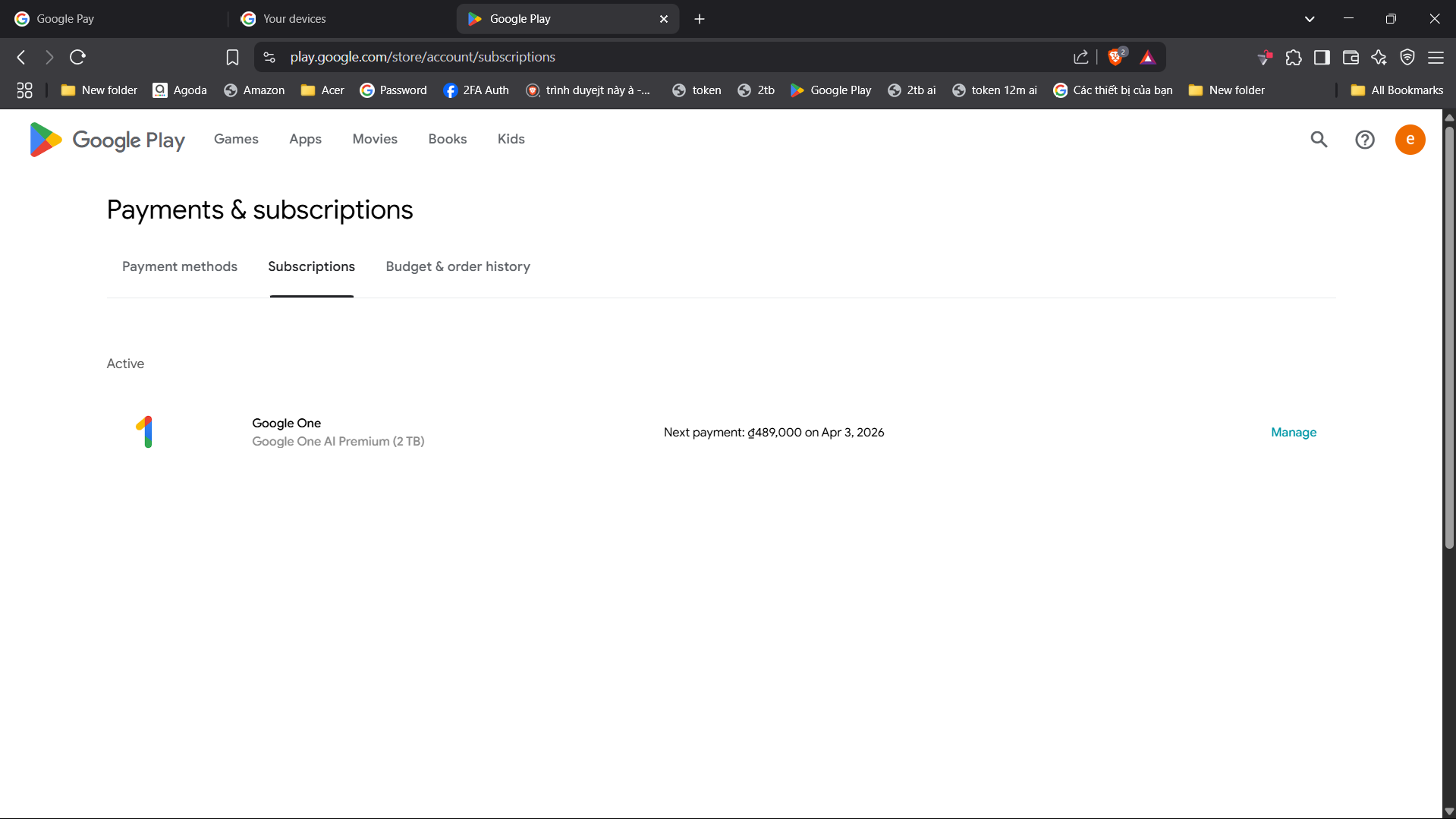The image size is (1456, 819).
Task: Select the Subscriptions tab
Action: 311,266
